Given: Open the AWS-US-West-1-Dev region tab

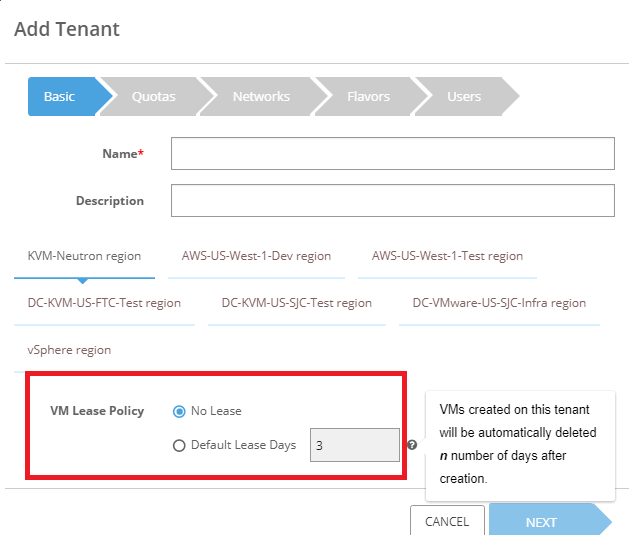Looking at the screenshot, I should [x=256, y=256].
